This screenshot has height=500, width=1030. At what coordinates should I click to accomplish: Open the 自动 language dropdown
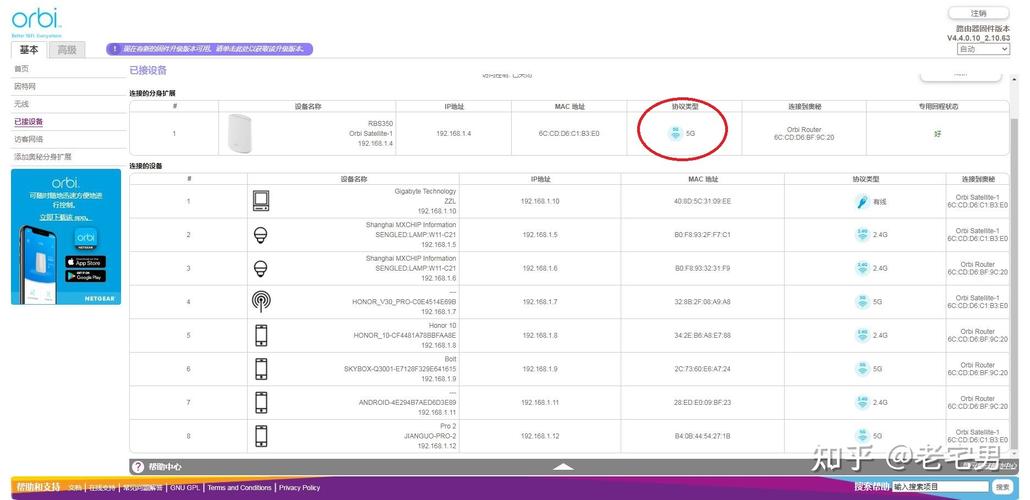coord(983,49)
